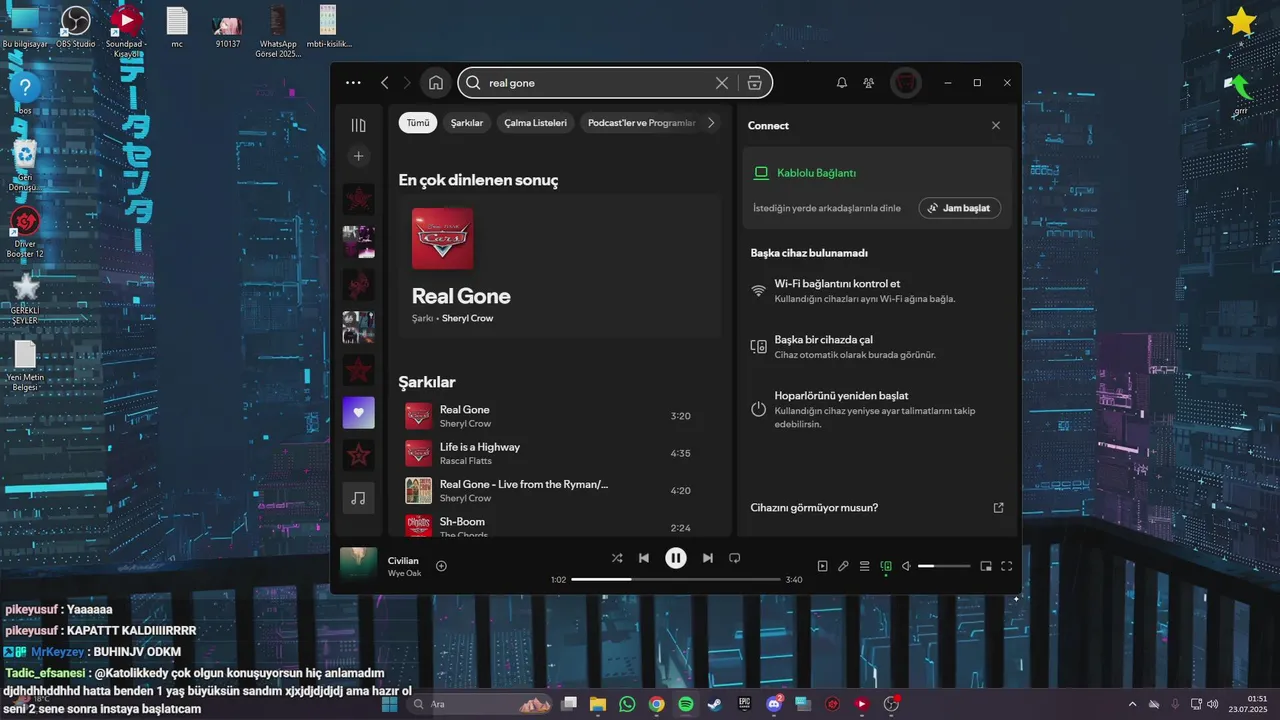
Task: Toggle Connect to a device panel
Action: tap(886, 566)
